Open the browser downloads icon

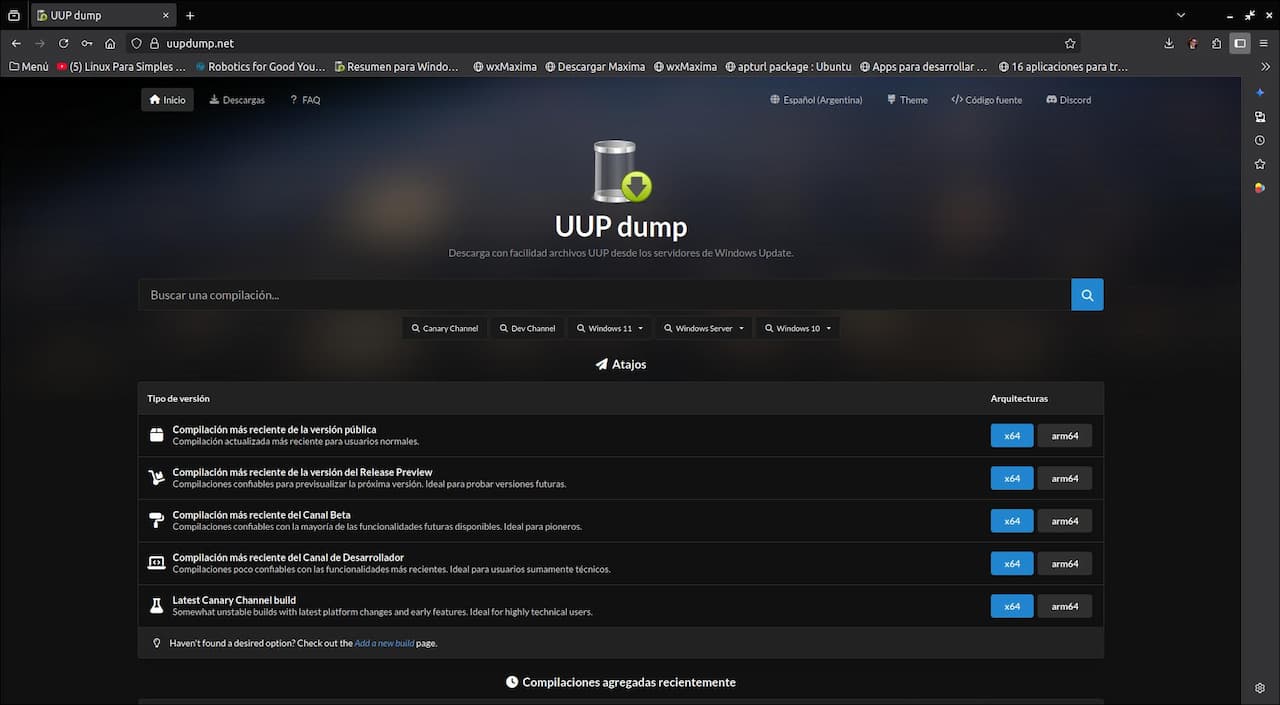click(1169, 44)
